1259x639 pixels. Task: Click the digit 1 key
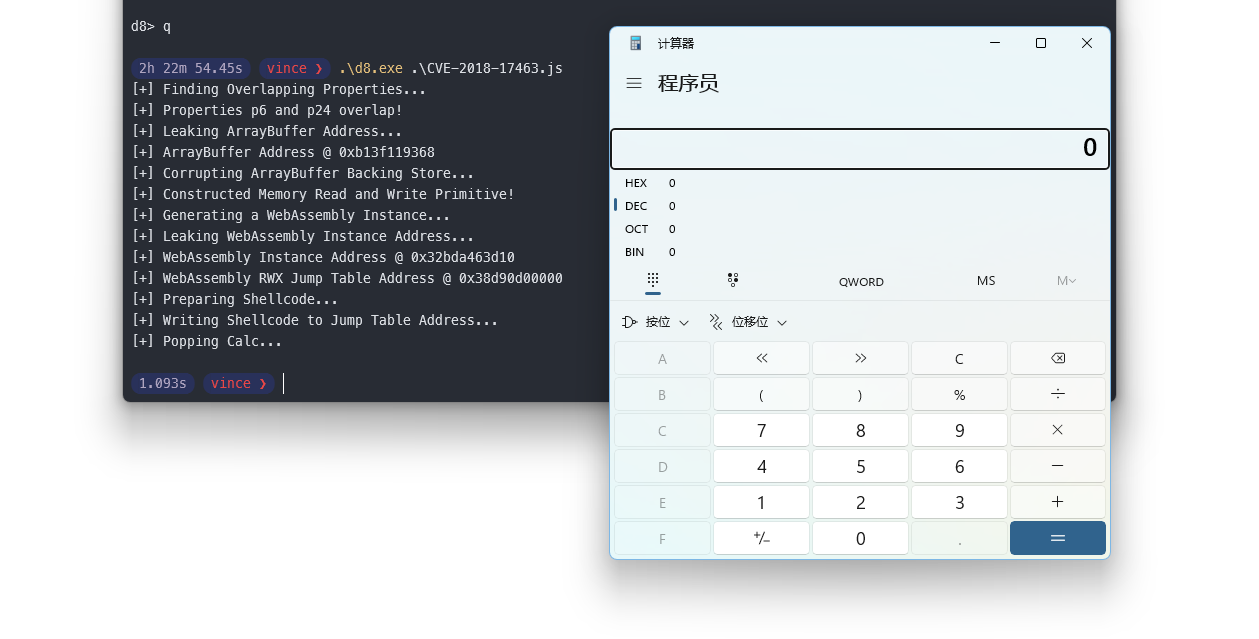click(761, 502)
